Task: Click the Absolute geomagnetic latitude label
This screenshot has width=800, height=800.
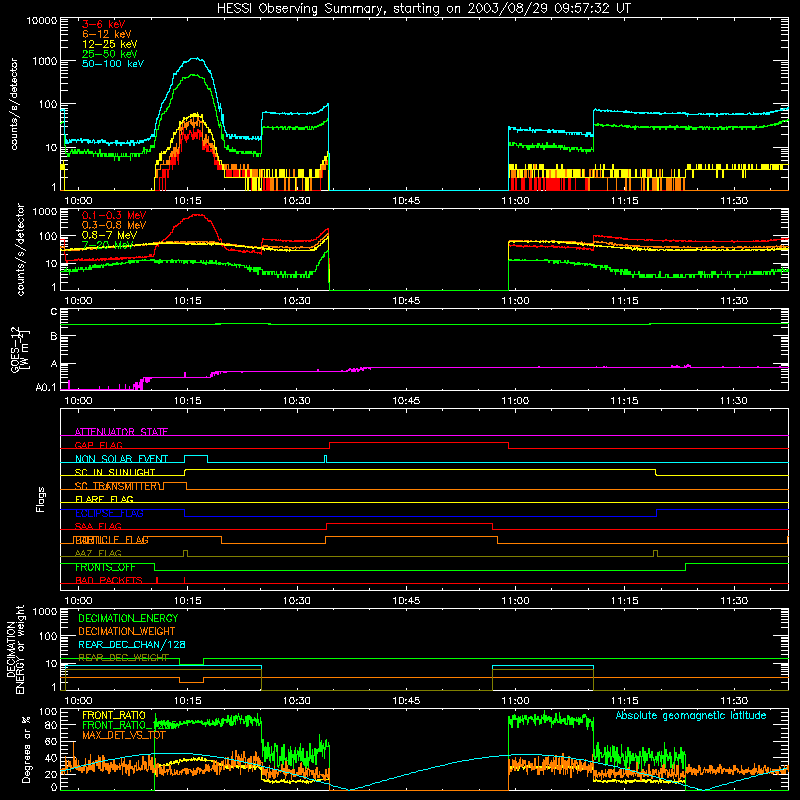Action: click(x=691, y=716)
